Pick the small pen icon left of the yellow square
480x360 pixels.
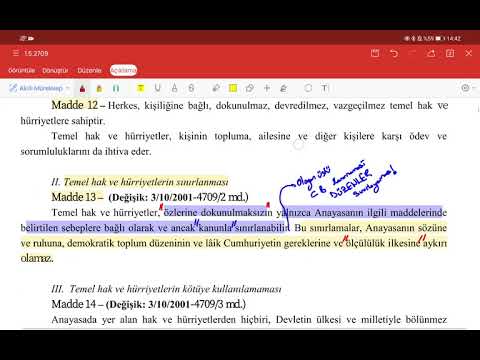pos(216,88)
